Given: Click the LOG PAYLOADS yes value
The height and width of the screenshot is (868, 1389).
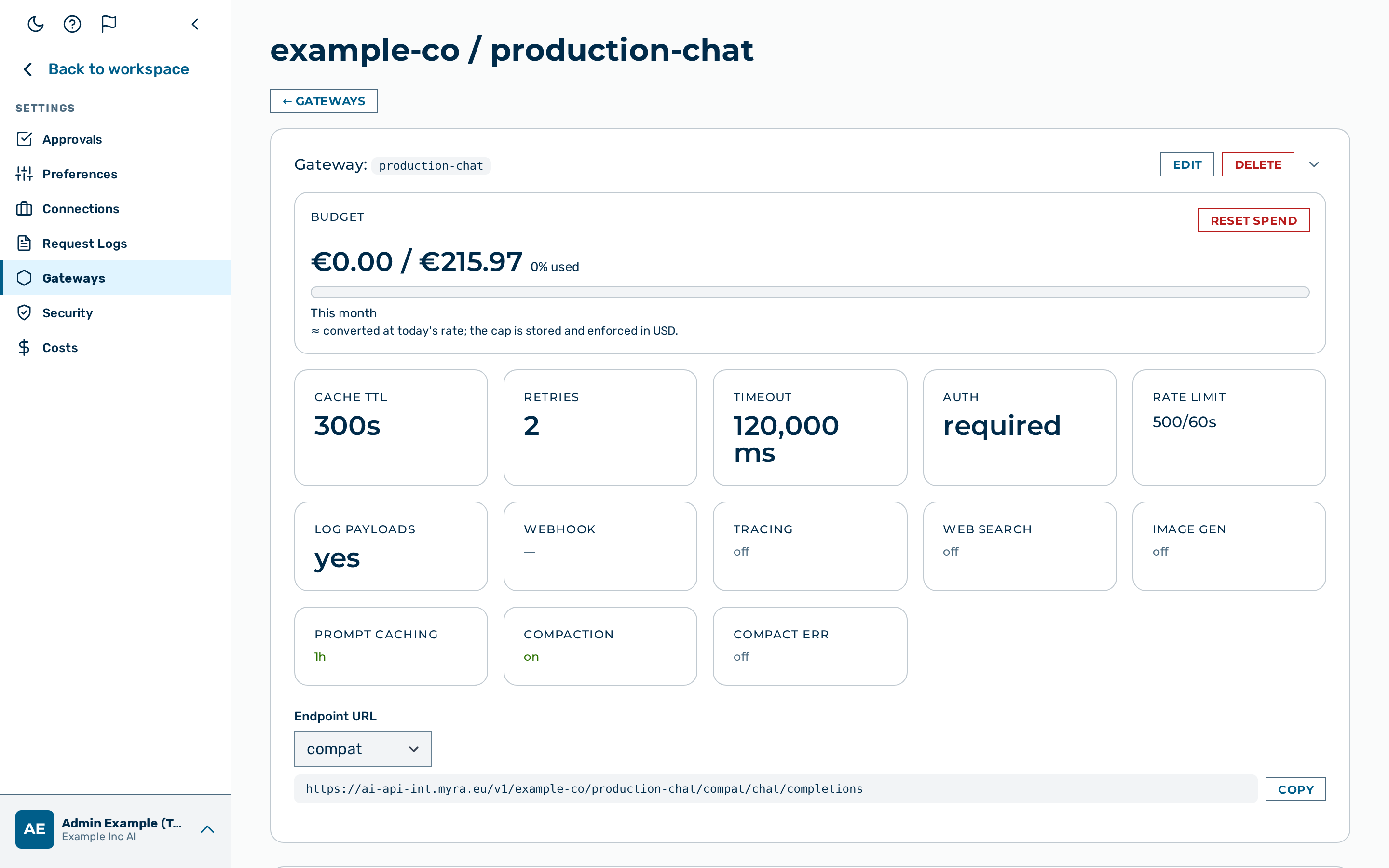Looking at the screenshot, I should (337, 558).
